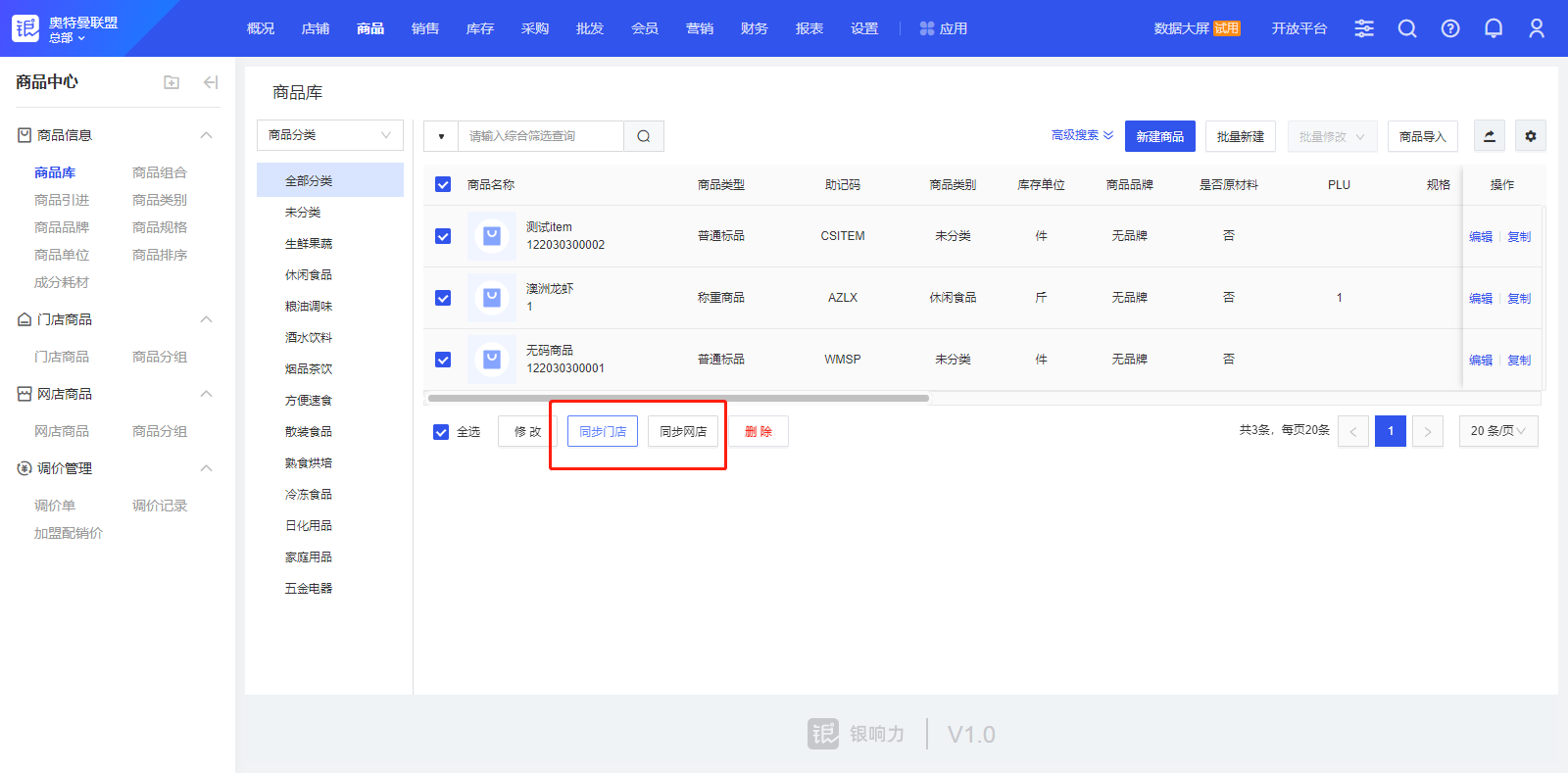1568x773 pixels.
Task: Collapse the sidebar with the arrow icon
Action: click(x=211, y=82)
